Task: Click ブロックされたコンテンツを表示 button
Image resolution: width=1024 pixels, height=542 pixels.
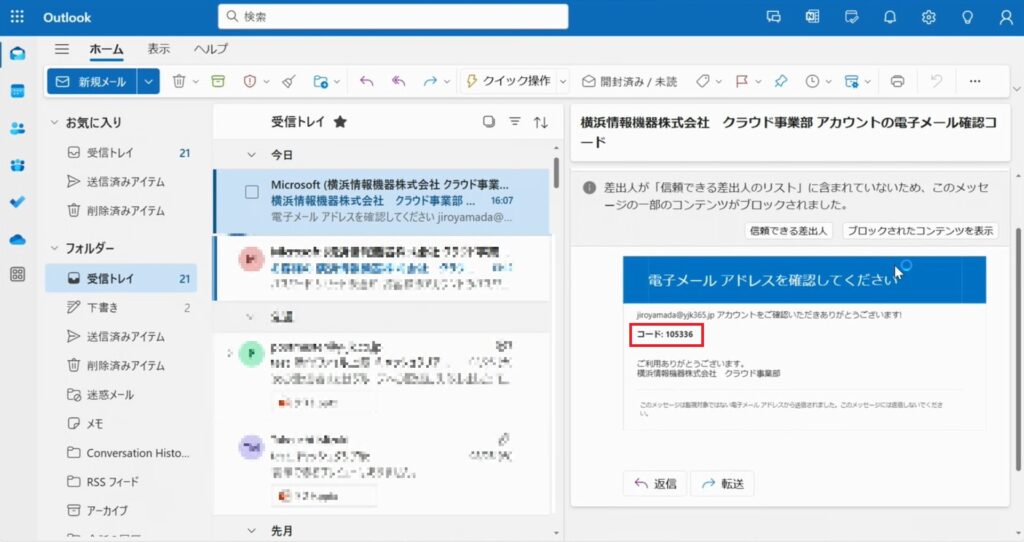Action: click(920, 231)
